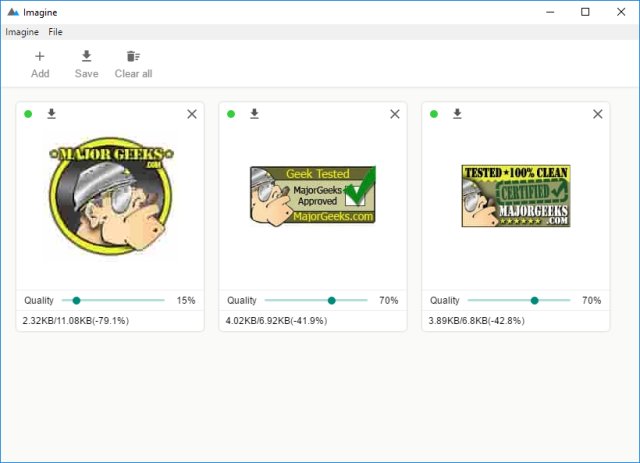
Task: Save the Tested 100% Clean badge image
Action: [x=457, y=114]
